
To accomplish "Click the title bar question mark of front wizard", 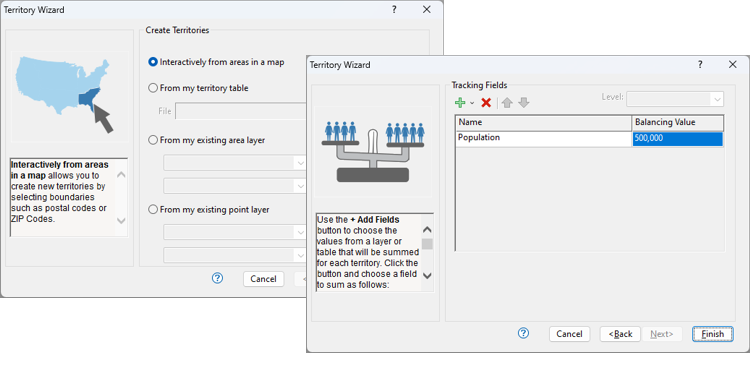I will (x=699, y=65).
